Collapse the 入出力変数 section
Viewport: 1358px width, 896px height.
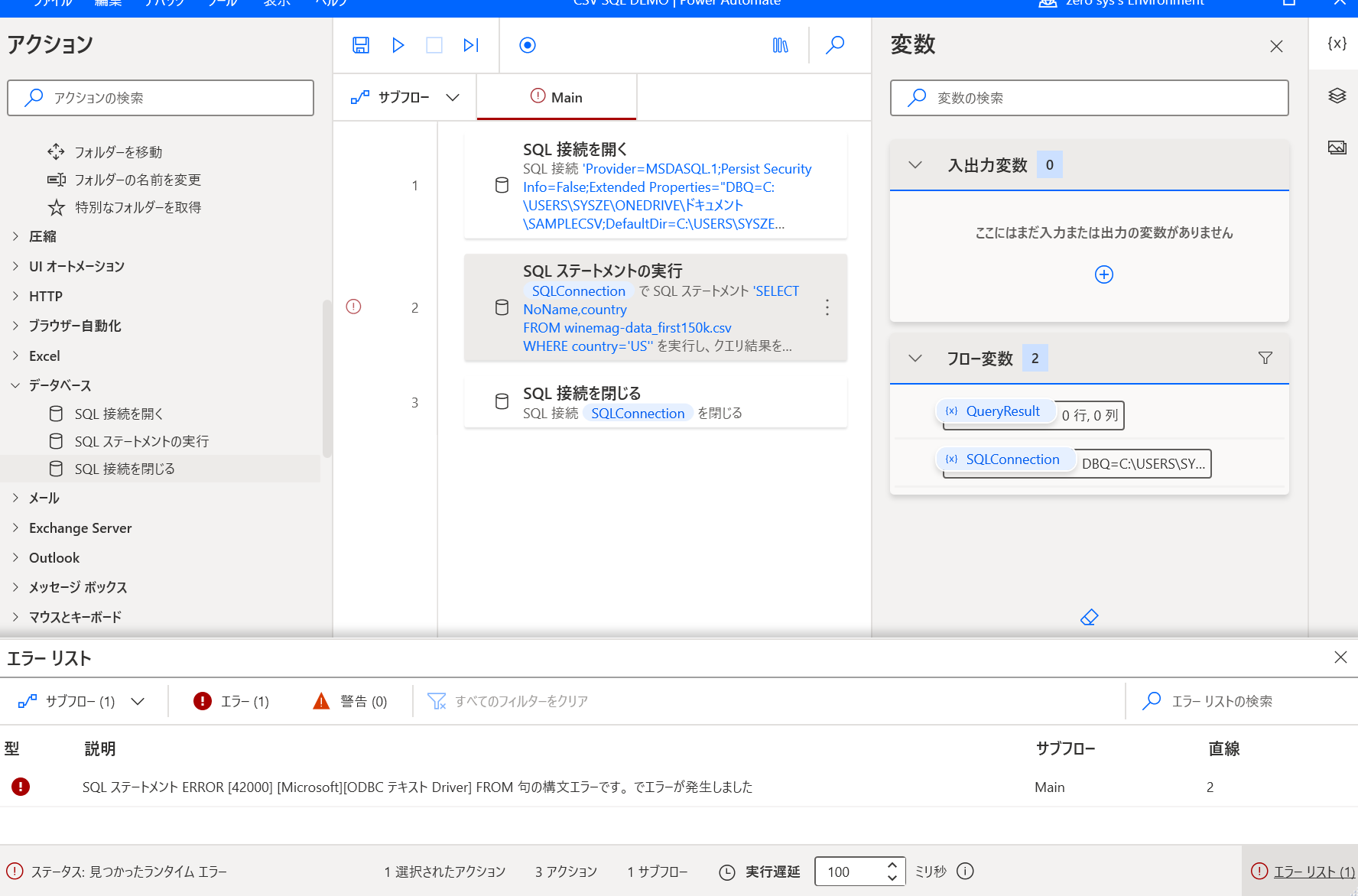tap(915, 165)
